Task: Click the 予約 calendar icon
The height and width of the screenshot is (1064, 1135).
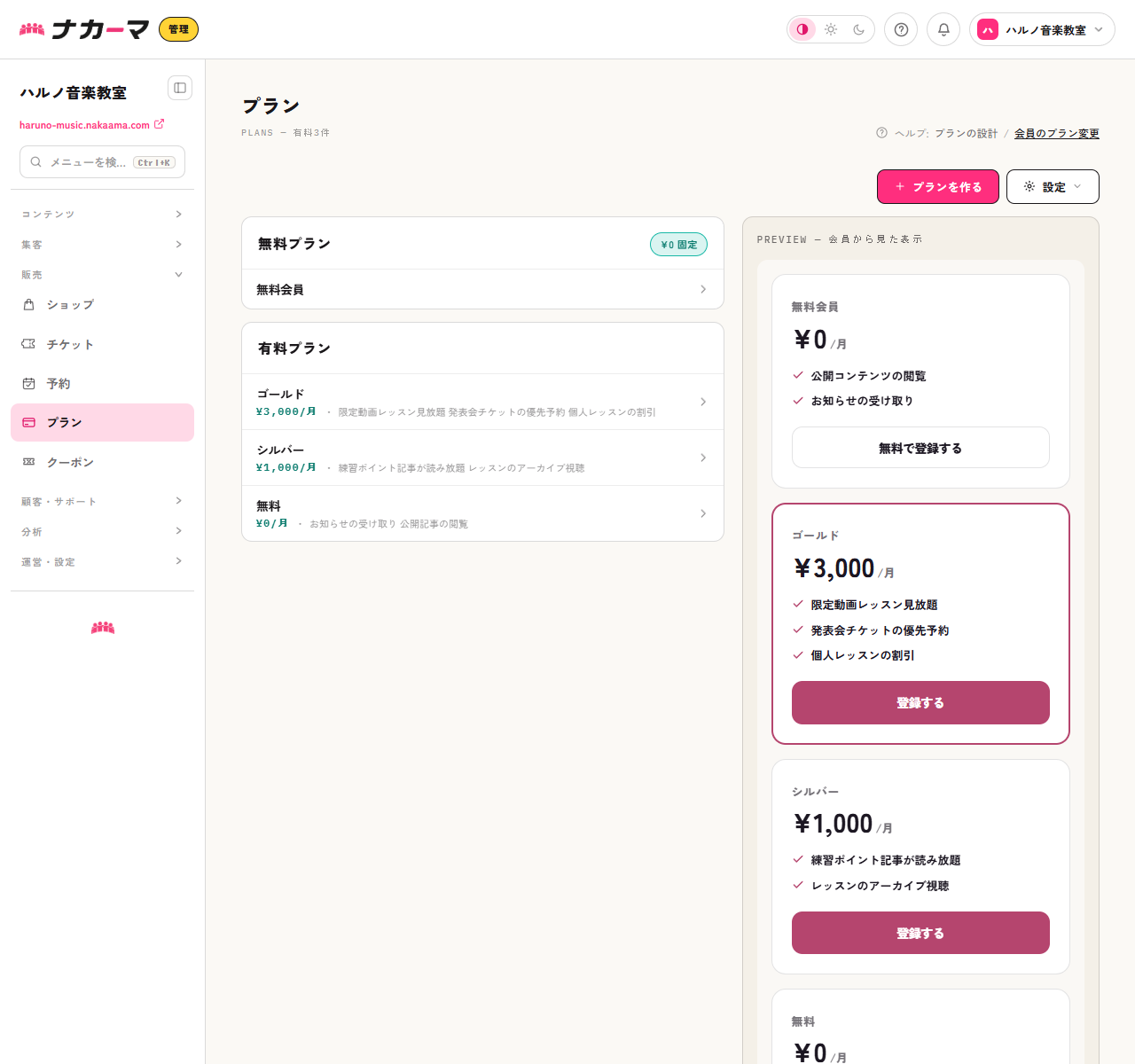Action: tap(28, 384)
